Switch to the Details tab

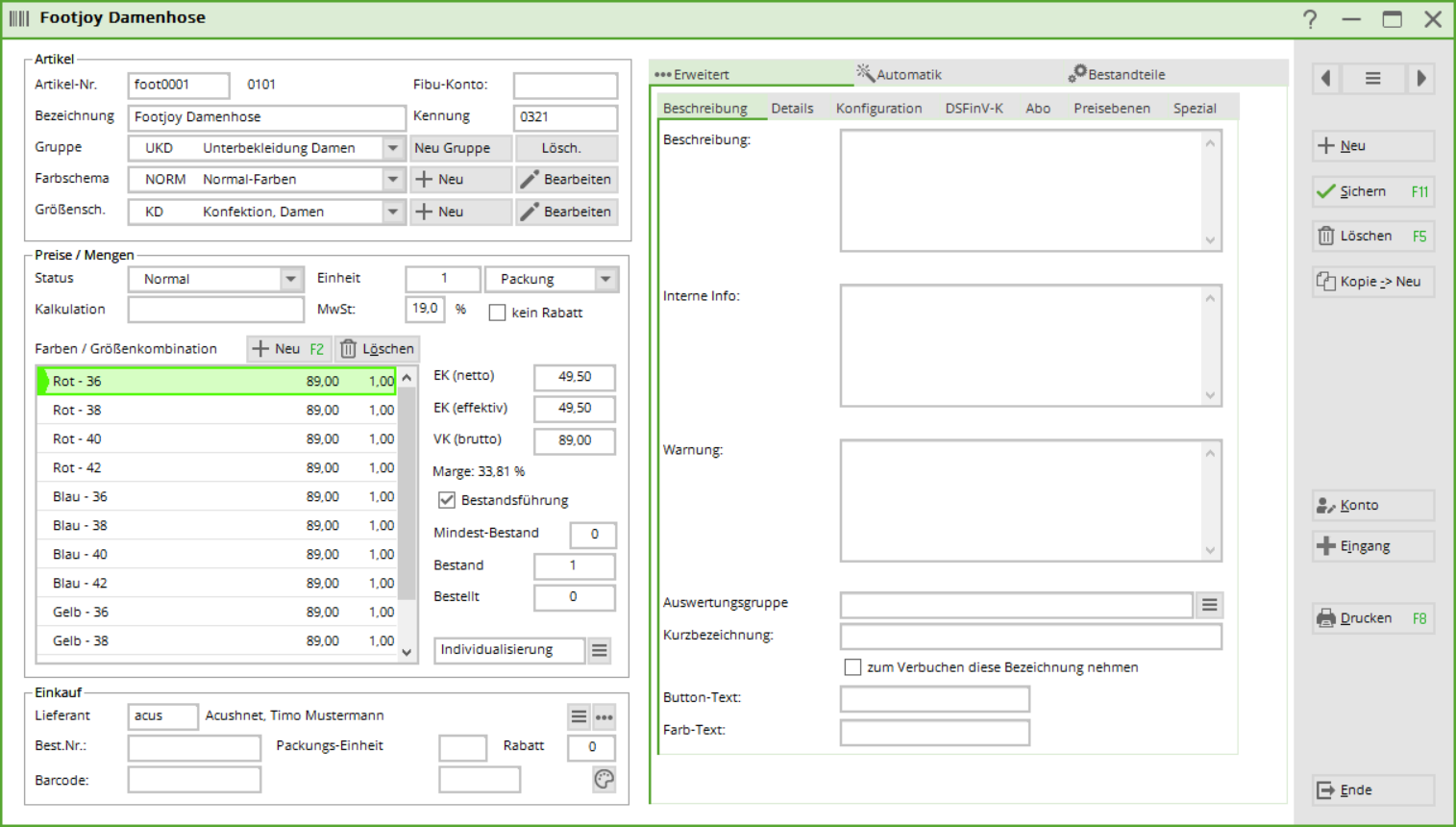pyautogui.click(x=792, y=109)
